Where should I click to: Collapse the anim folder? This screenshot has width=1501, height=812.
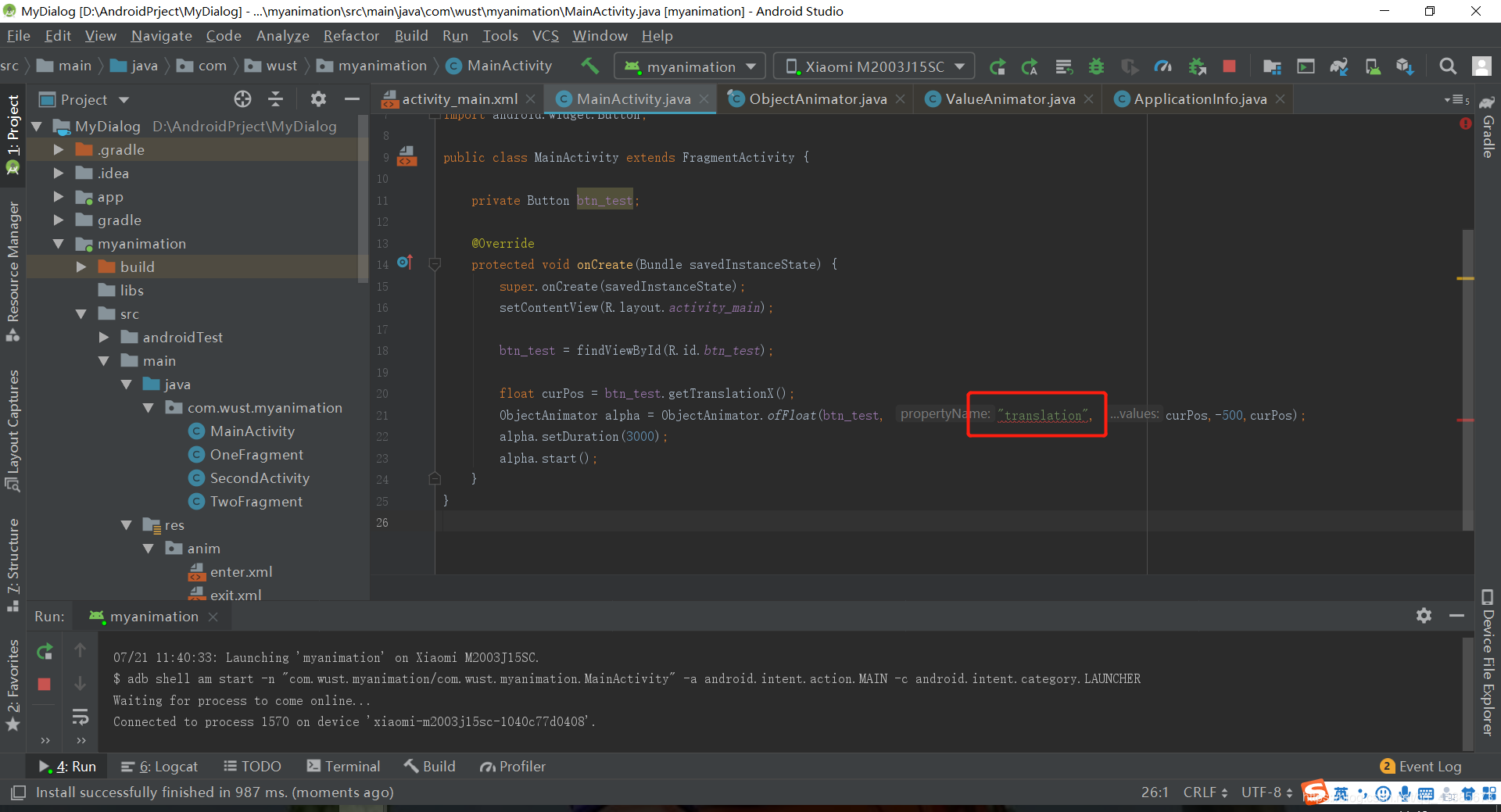[x=149, y=548]
